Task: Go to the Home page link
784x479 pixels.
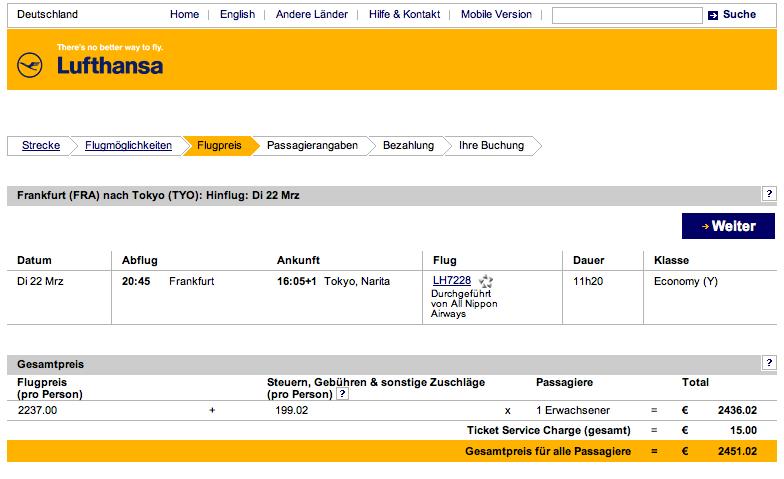Action: pyautogui.click(x=184, y=15)
